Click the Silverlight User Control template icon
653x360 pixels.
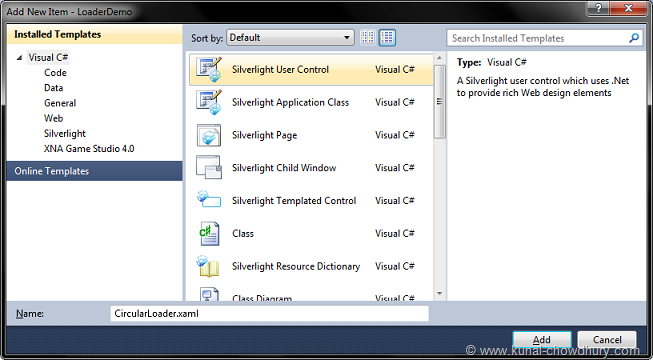pyautogui.click(x=209, y=70)
